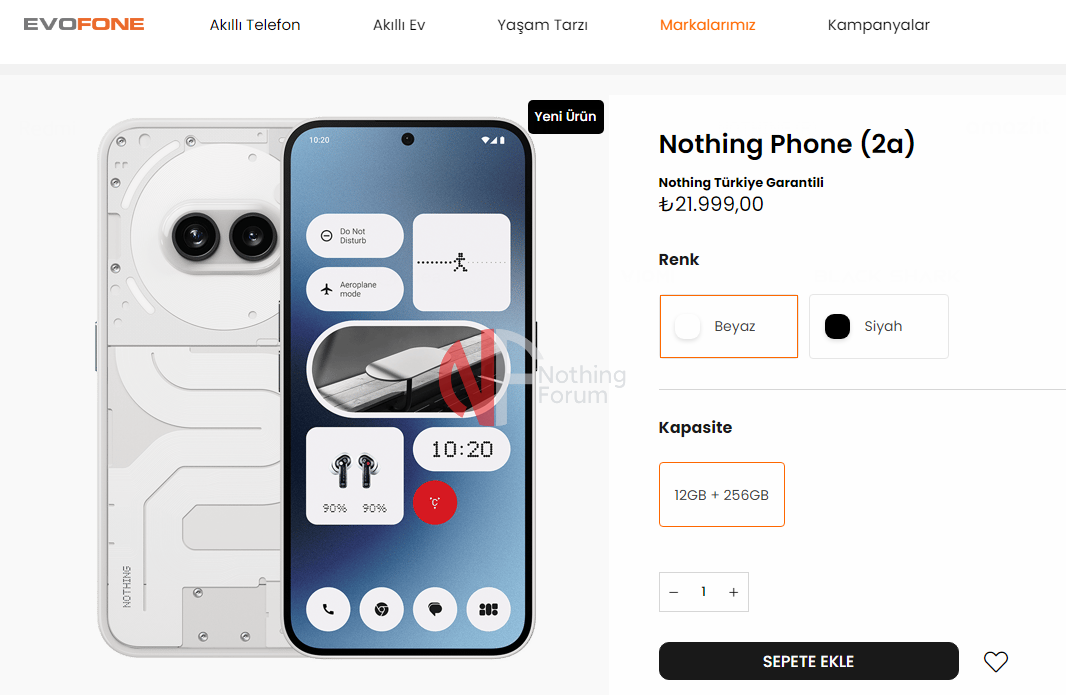This screenshot has height=695, width=1066.
Task: Open the Markalarımız menu
Action: (x=708, y=25)
